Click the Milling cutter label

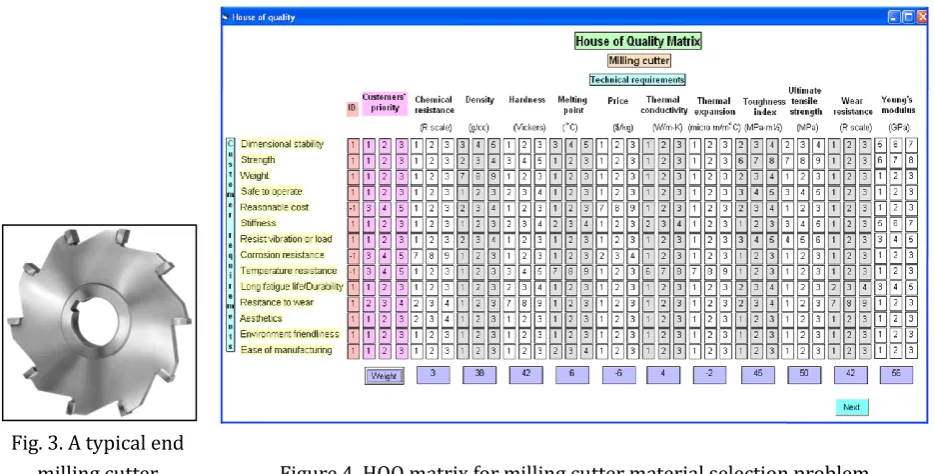(639, 60)
